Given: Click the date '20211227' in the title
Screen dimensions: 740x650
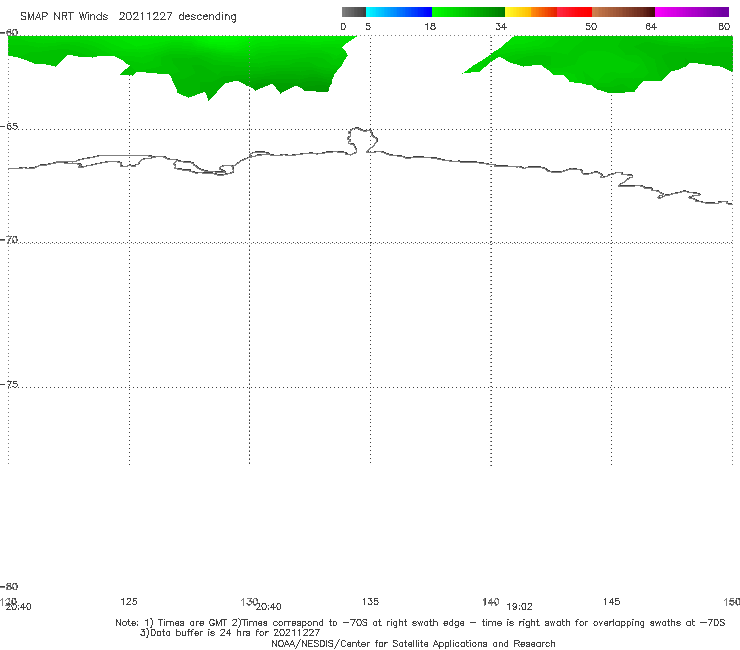Looking at the screenshot, I should 145,17.
